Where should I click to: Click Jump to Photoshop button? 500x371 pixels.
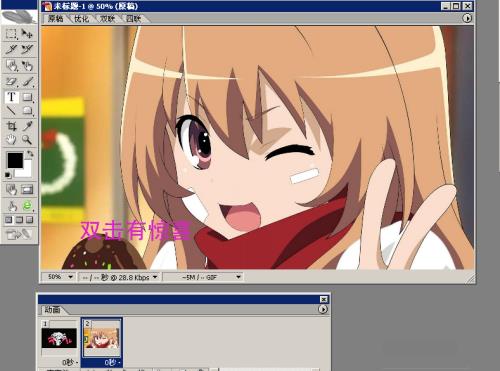tap(19, 234)
